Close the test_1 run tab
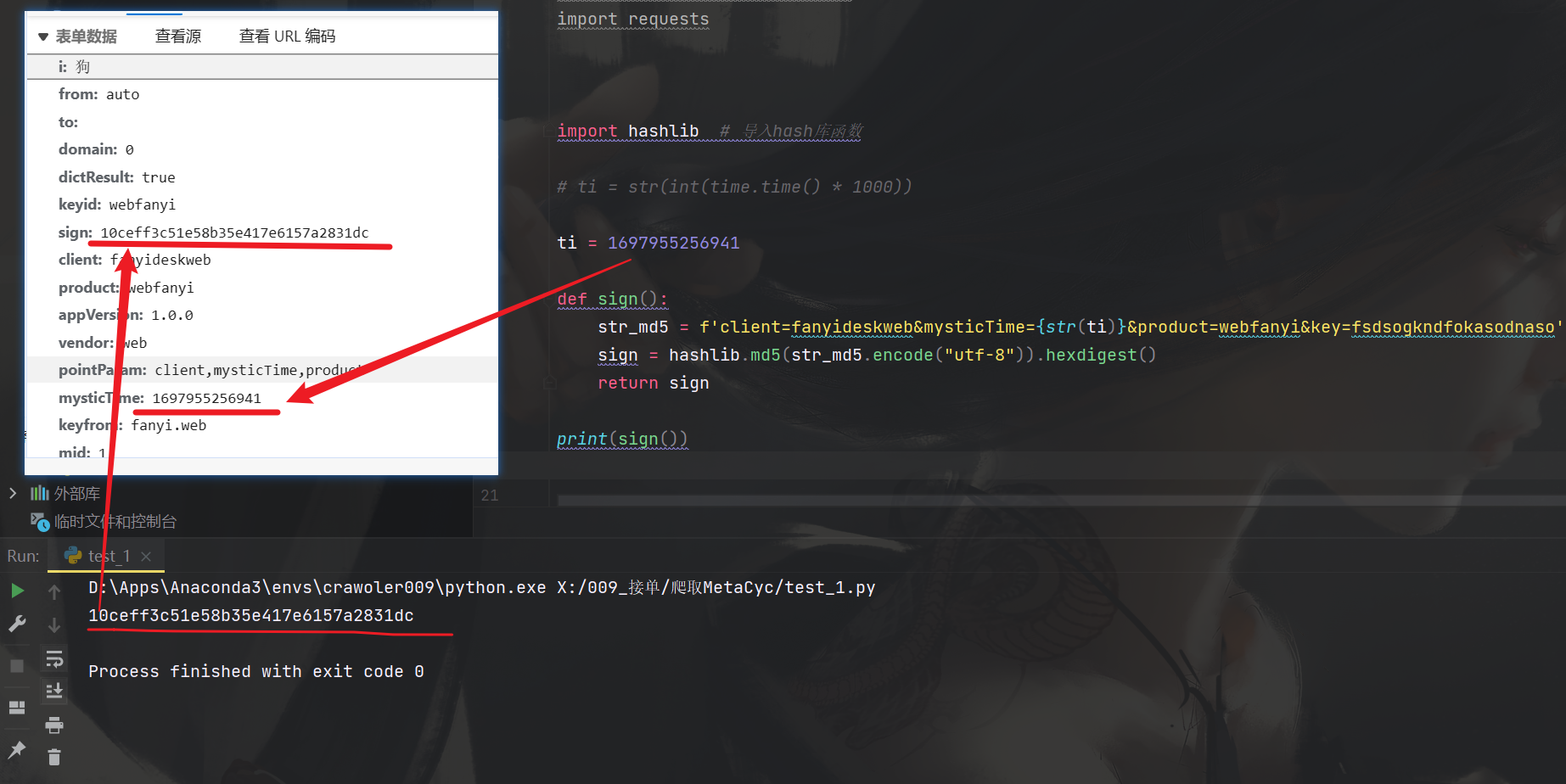 point(146,557)
